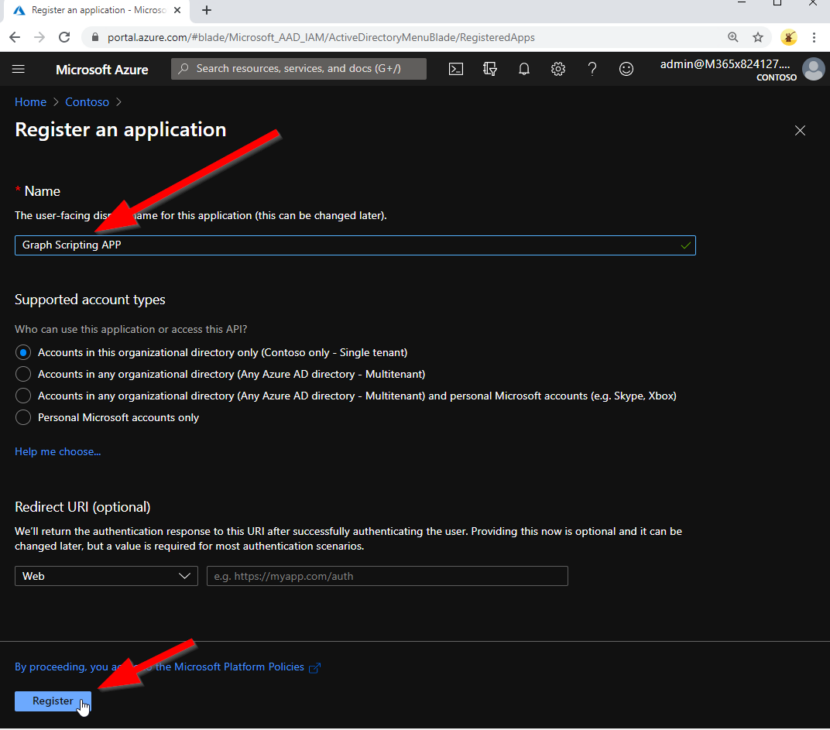
Task: Click the browser zoom magnifier icon
Action: click(x=733, y=37)
